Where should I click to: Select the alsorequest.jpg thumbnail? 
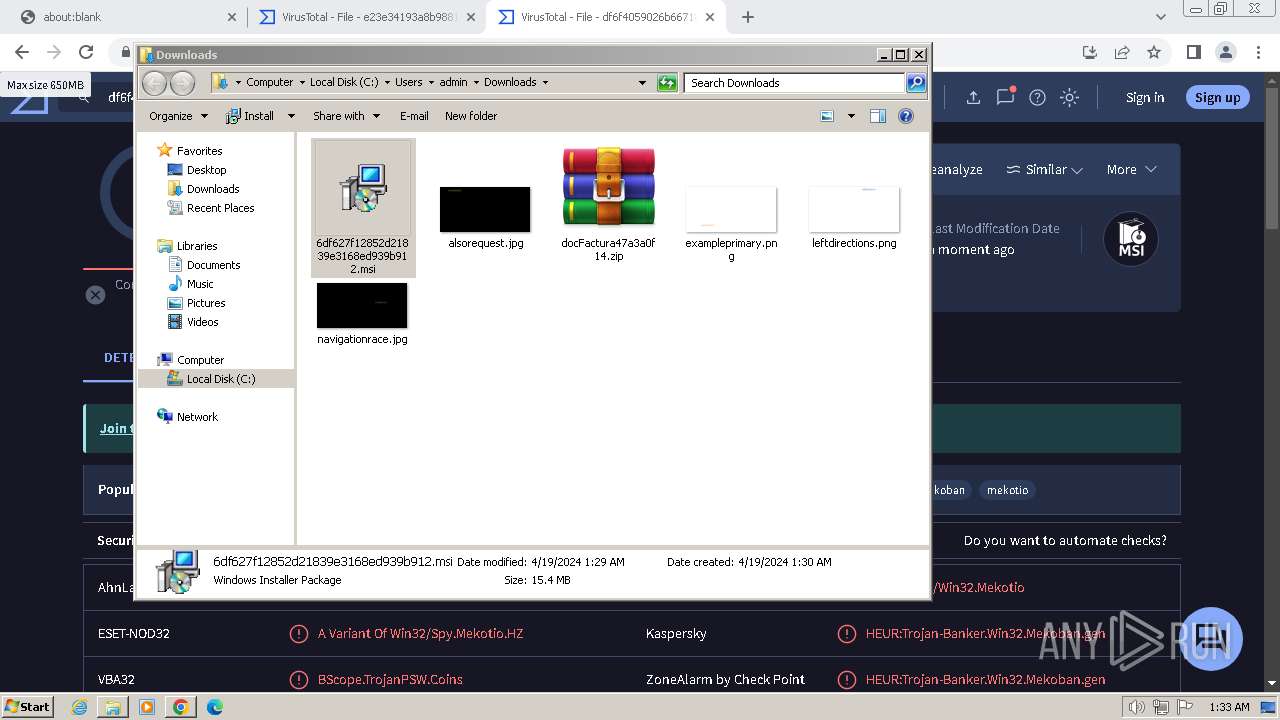pyautogui.click(x=485, y=218)
